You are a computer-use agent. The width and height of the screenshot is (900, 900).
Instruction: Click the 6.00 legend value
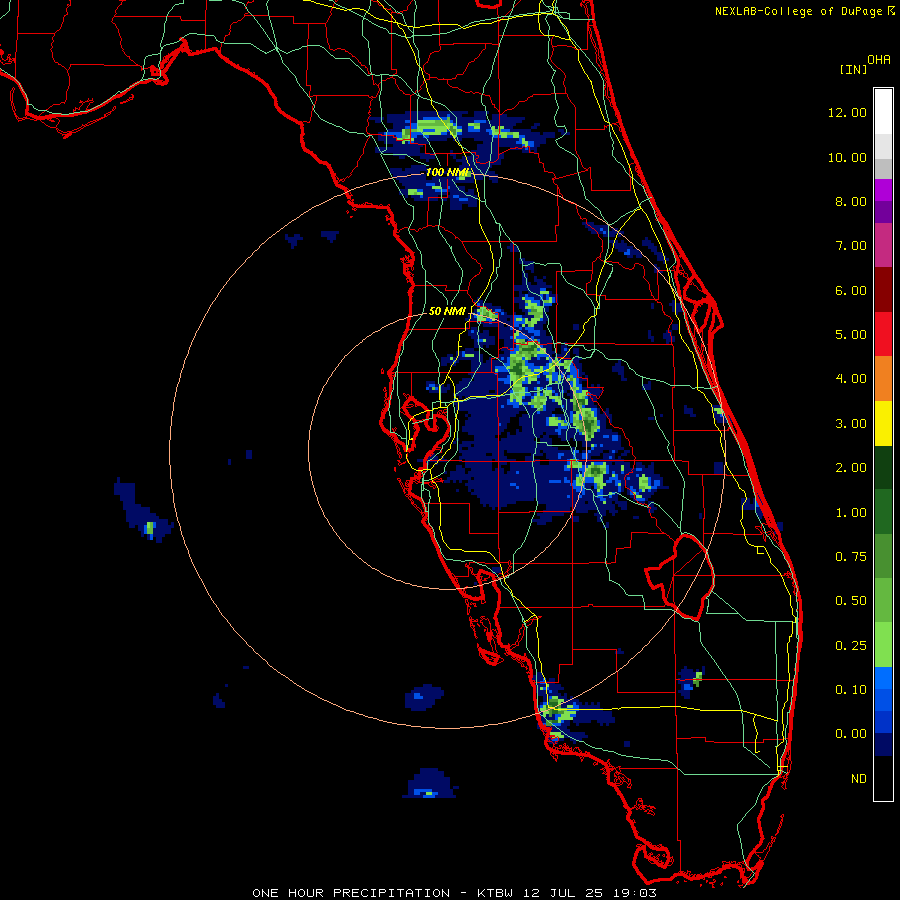coord(851,290)
